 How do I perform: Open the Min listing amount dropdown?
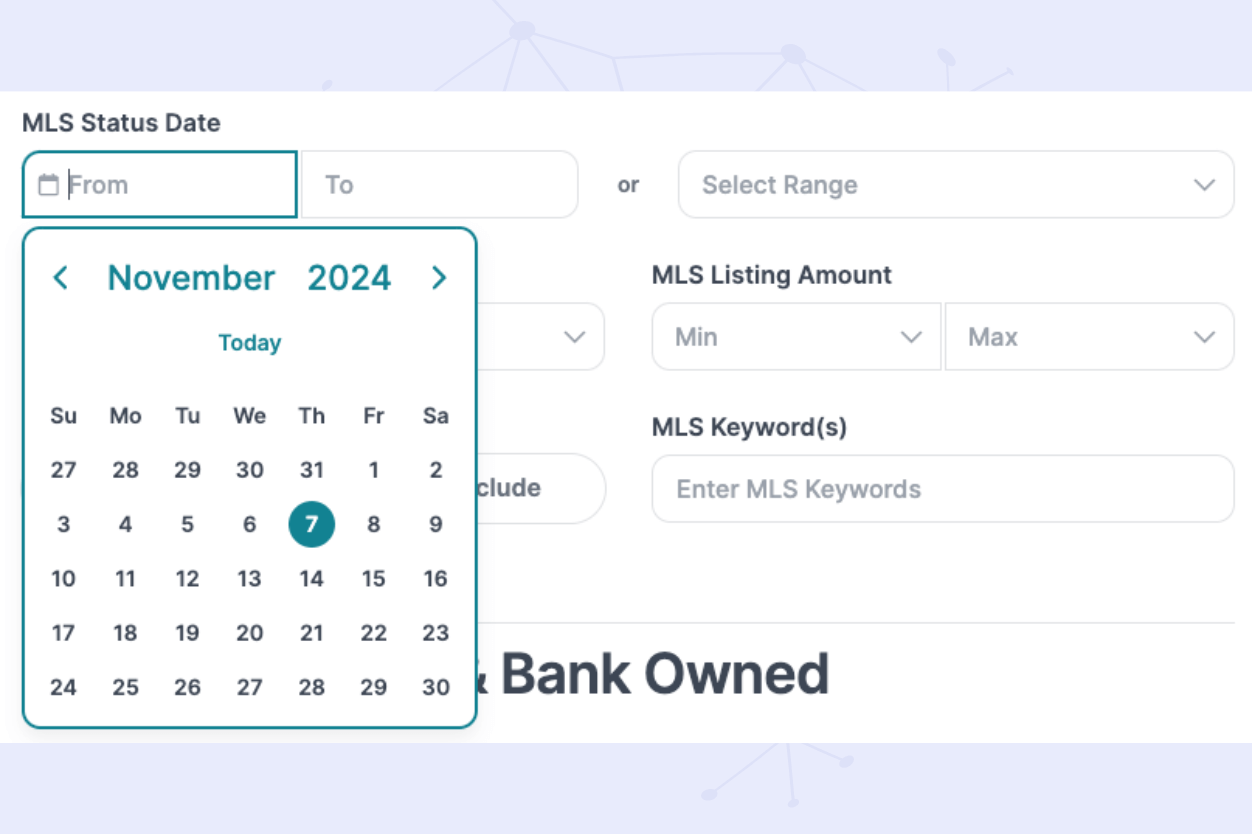click(x=796, y=337)
